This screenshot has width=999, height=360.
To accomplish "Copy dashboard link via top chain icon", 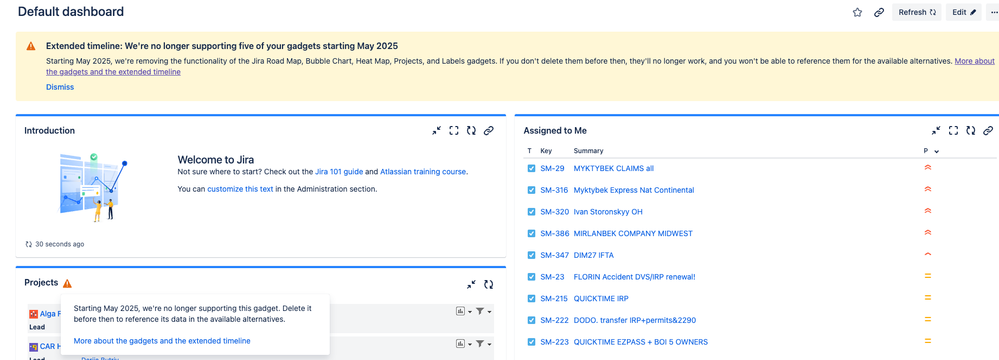I will (x=879, y=12).
